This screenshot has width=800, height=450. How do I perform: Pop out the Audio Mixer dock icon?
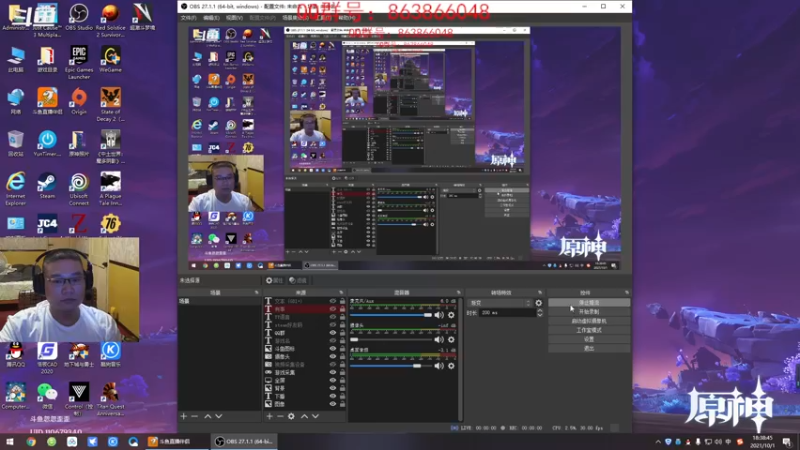[x=458, y=292]
